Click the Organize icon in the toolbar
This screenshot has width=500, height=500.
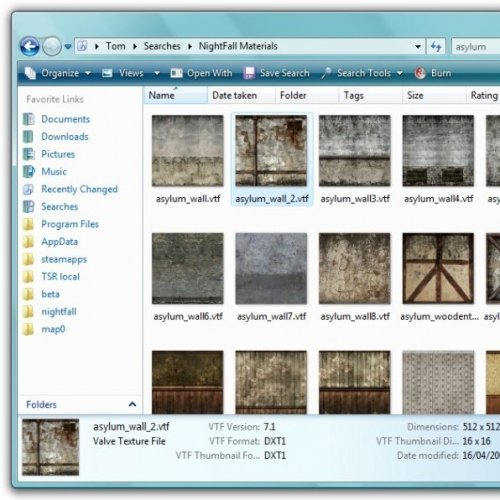[x=30, y=73]
